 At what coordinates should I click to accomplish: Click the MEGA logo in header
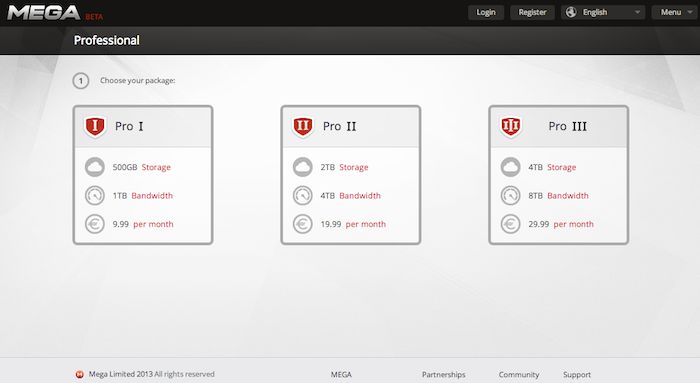[x=44, y=13]
